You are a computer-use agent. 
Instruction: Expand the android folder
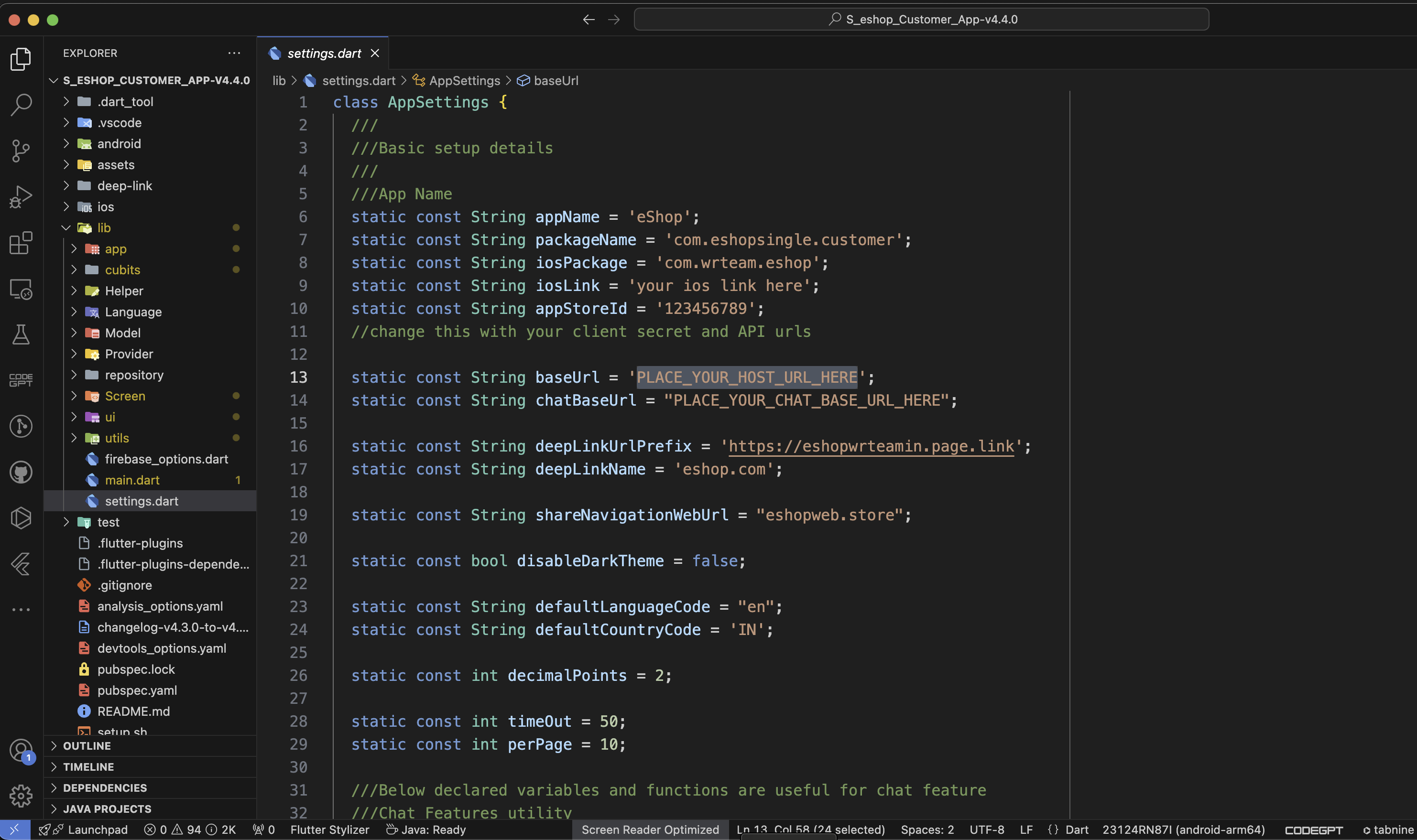pyautogui.click(x=150, y=144)
